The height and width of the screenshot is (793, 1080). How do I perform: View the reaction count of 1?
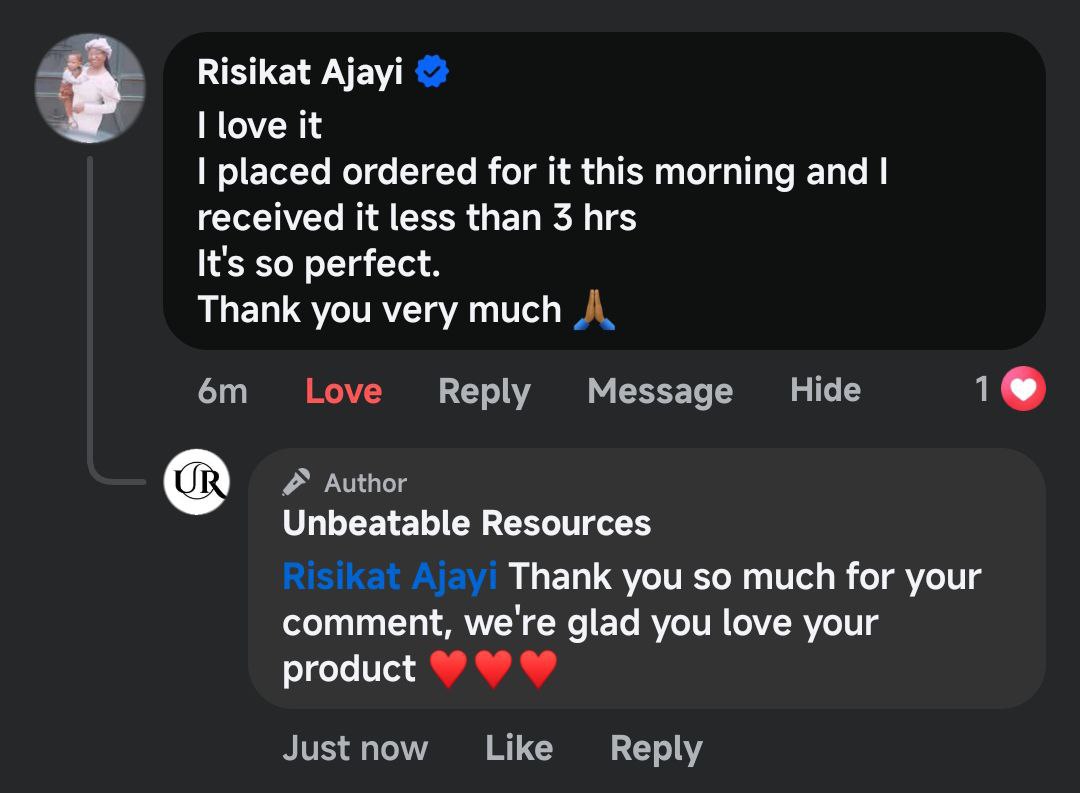coord(983,389)
